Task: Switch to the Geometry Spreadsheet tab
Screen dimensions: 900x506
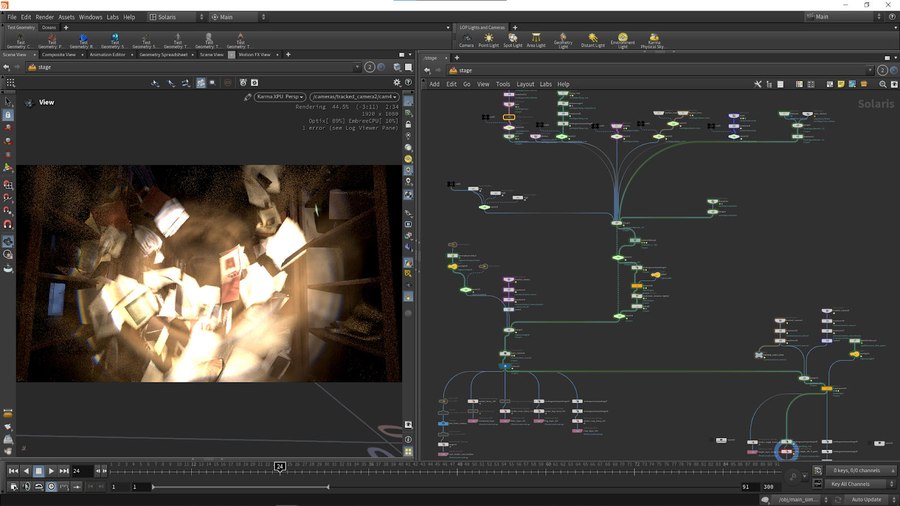Action: point(166,54)
